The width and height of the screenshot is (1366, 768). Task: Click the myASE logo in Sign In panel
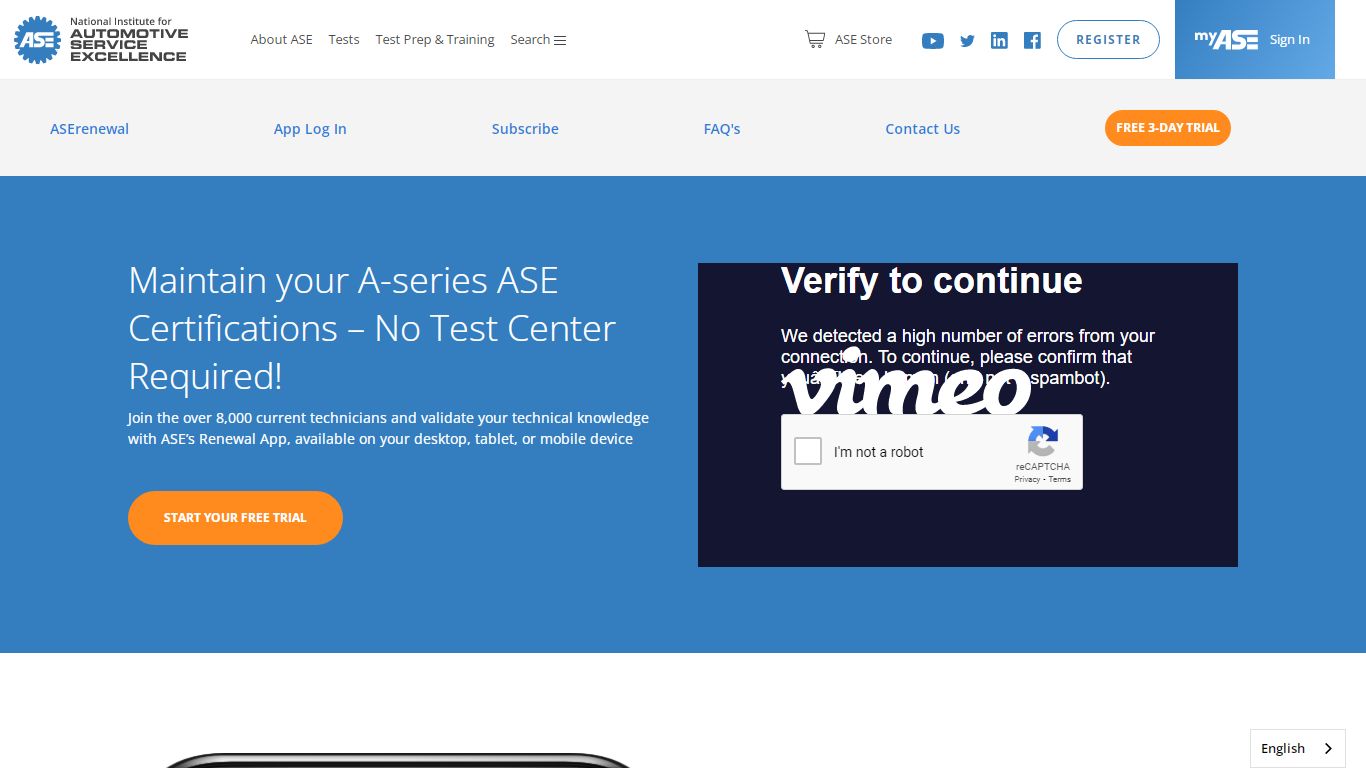click(x=1226, y=39)
